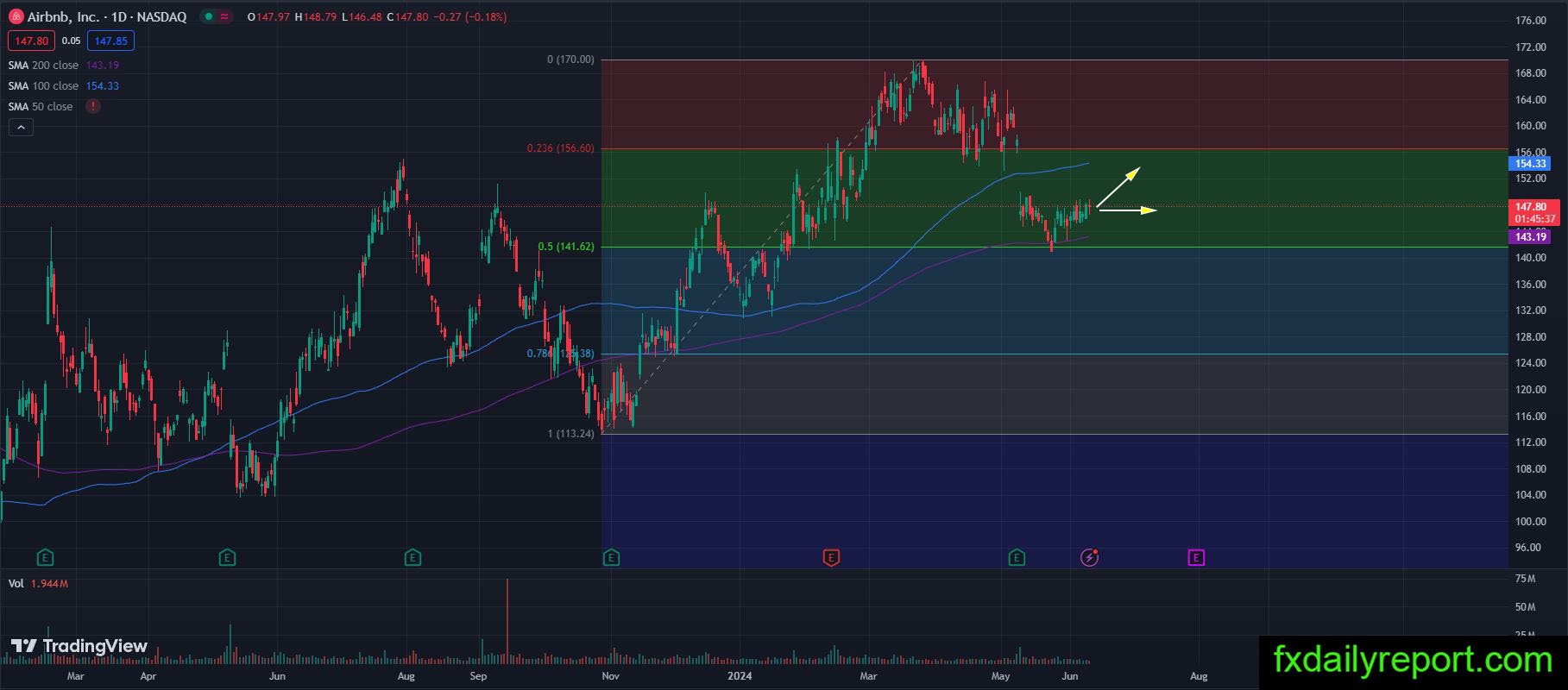Screen dimensions: 1568x690
Task: Click the Fibonacci 0.786 level label
Action: pyautogui.click(x=560, y=354)
